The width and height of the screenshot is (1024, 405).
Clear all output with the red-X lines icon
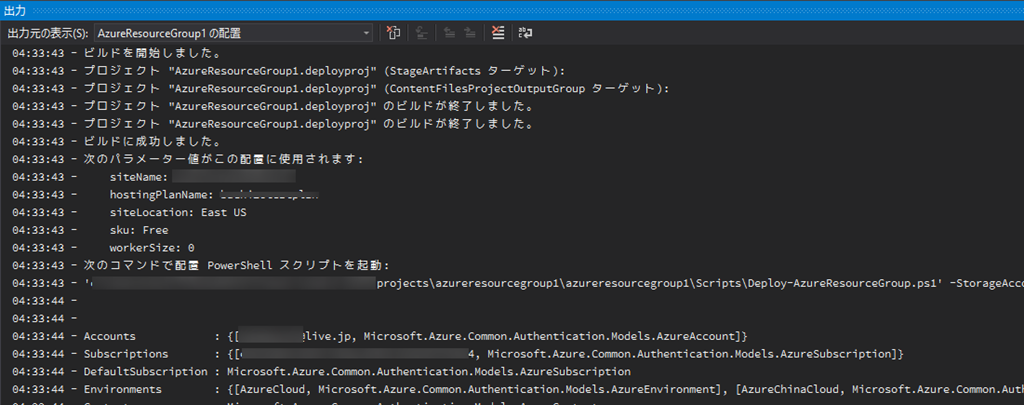coord(498,33)
